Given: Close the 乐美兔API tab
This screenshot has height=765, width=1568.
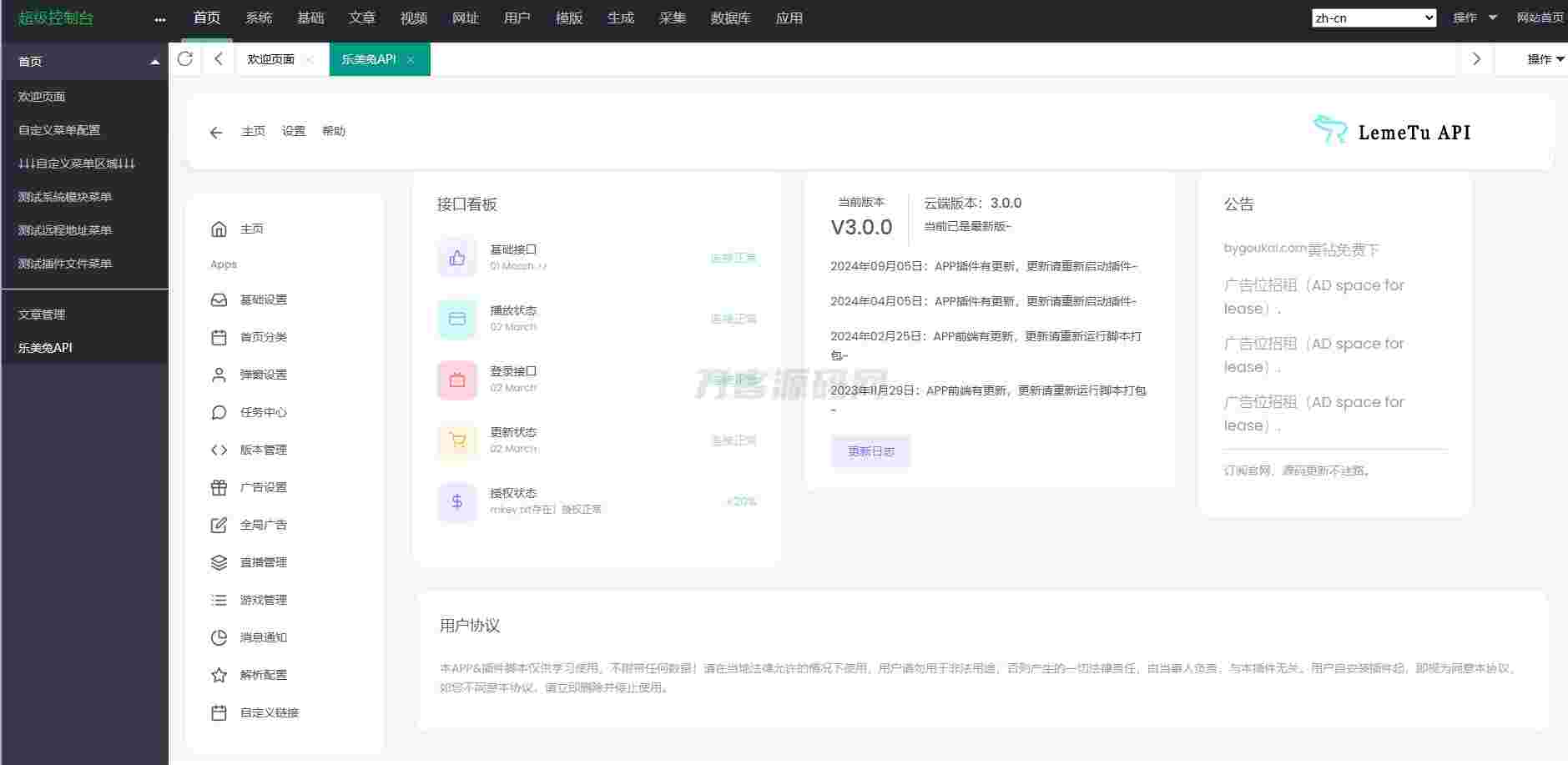Looking at the screenshot, I should click(411, 60).
